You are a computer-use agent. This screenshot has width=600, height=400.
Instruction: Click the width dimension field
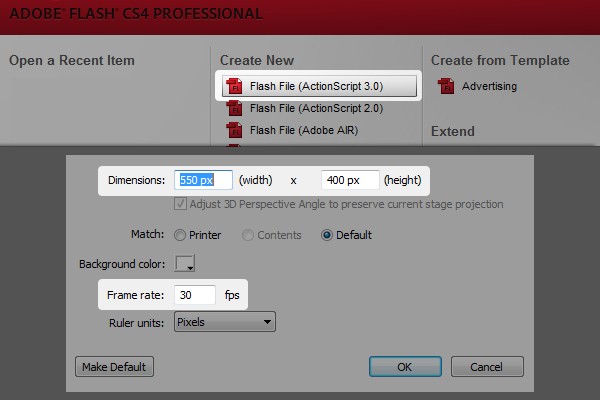[x=203, y=180]
